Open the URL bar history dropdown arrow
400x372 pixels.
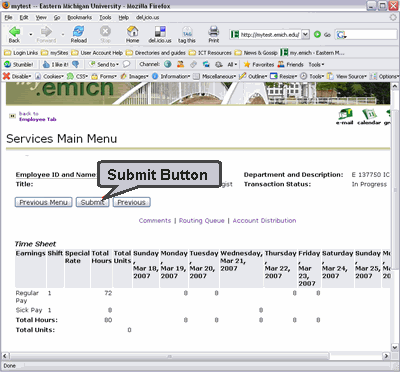(x=306, y=34)
